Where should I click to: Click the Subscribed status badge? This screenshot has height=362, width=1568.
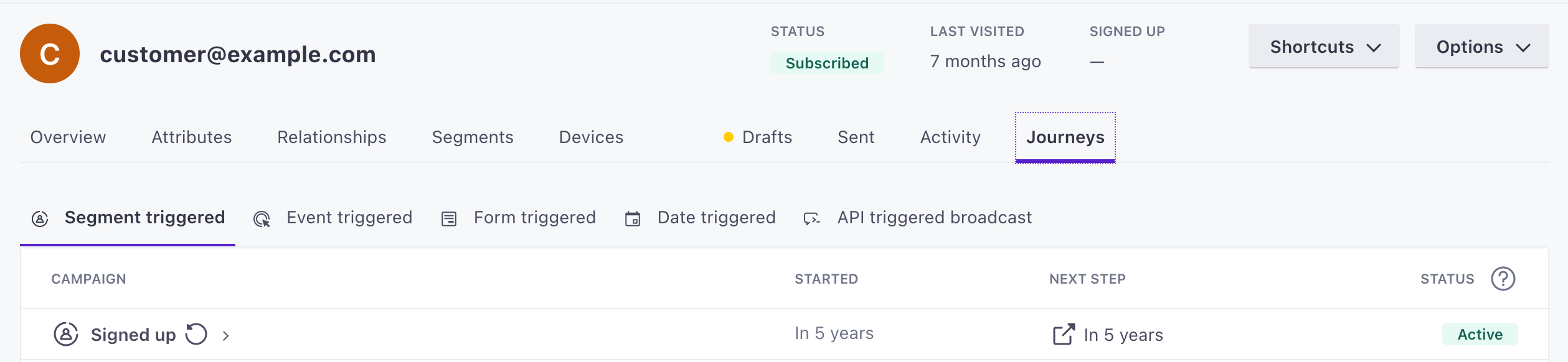point(827,63)
